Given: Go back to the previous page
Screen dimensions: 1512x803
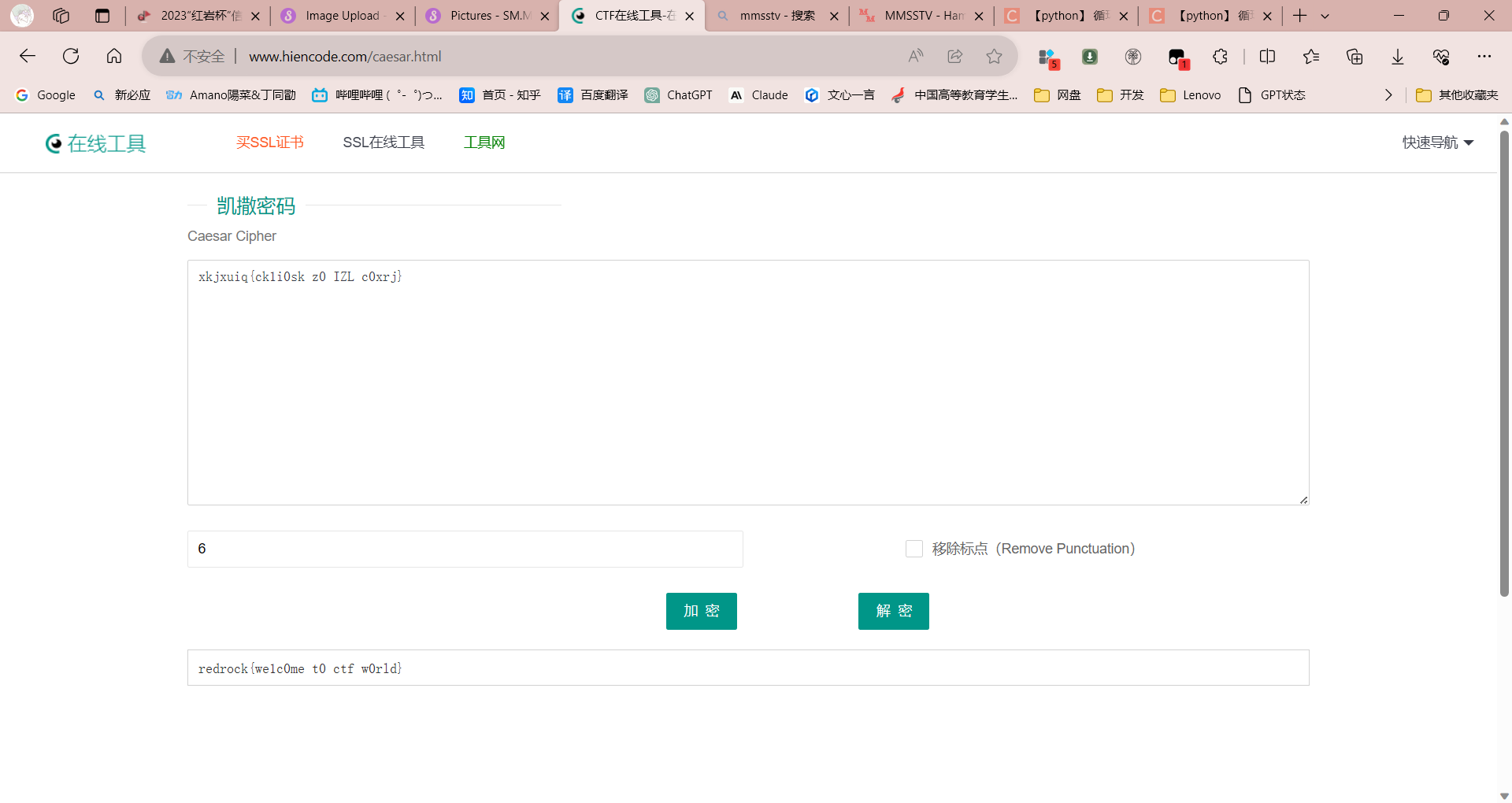Looking at the screenshot, I should point(28,56).
